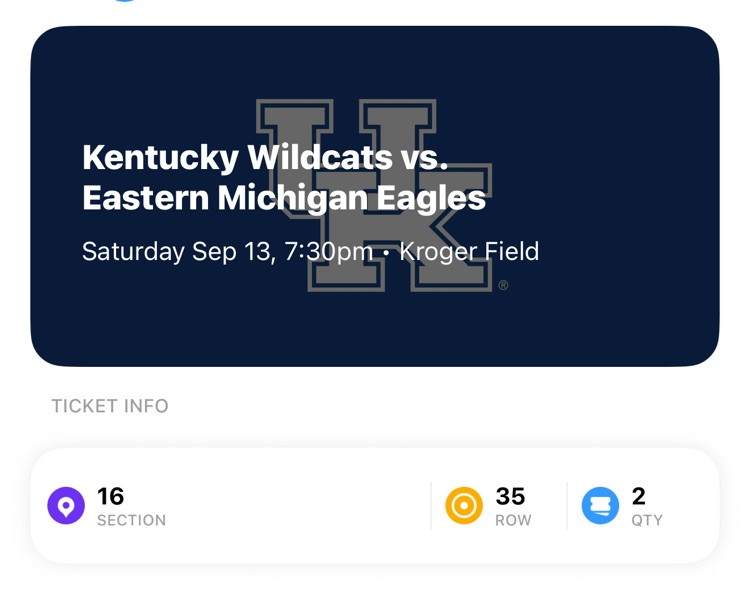Click the SECTION label
This screenshot has height=607, width=750.
click(x=132, y=520)
